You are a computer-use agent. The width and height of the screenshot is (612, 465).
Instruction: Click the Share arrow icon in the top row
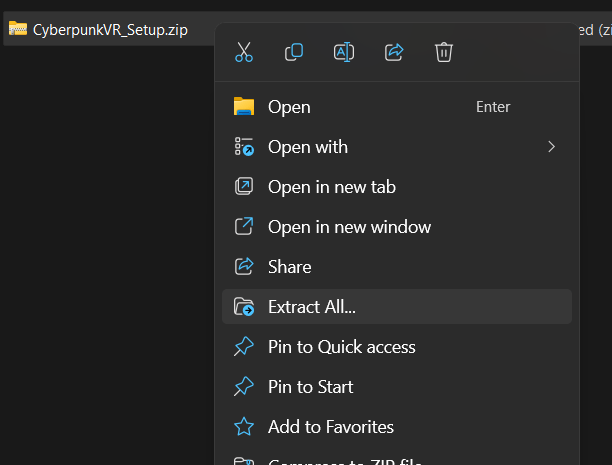tap(394, 52)
